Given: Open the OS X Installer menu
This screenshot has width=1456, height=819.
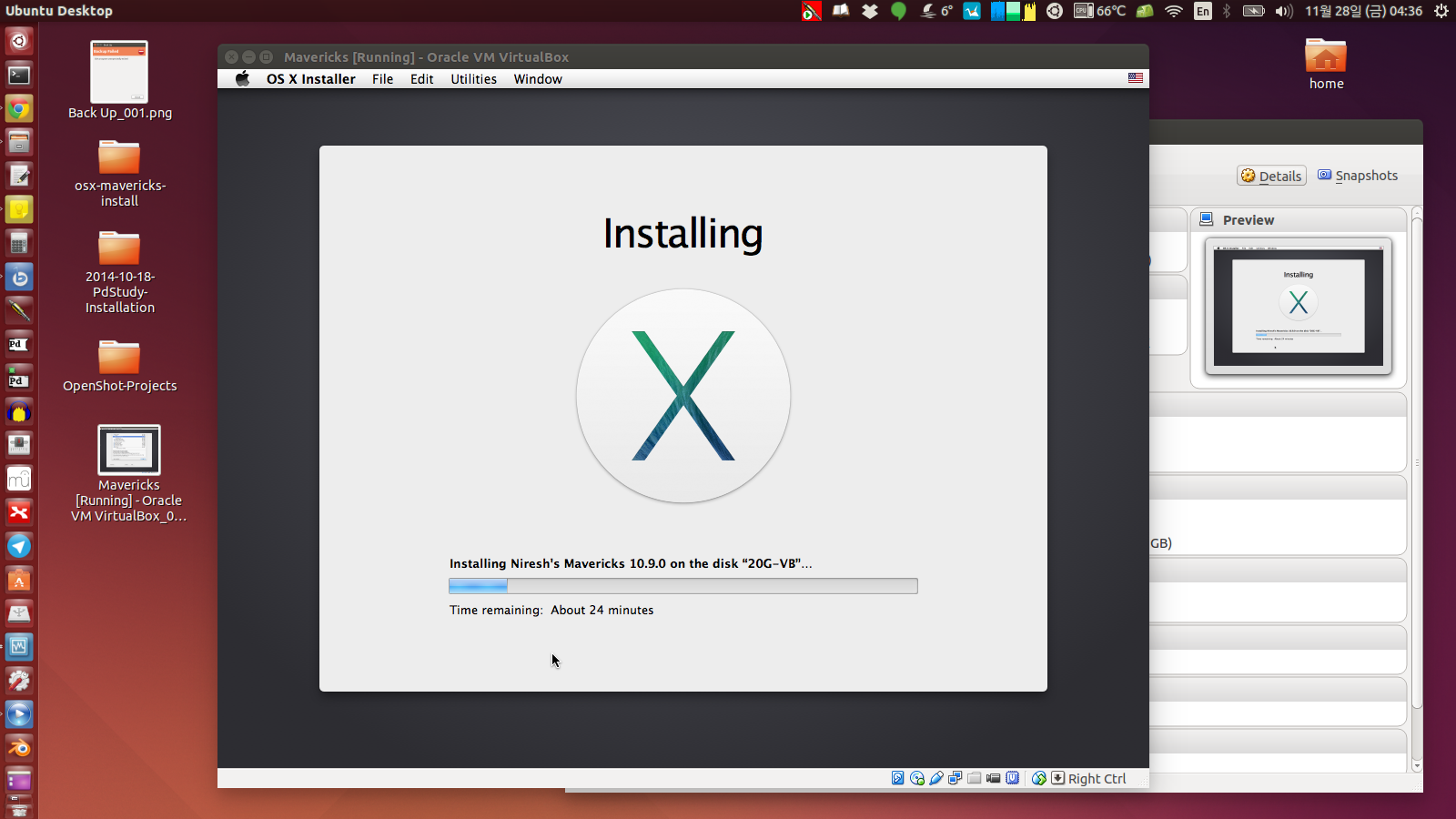Looking at the screenshot, I should pyautogui.click(x=311, y=79).
